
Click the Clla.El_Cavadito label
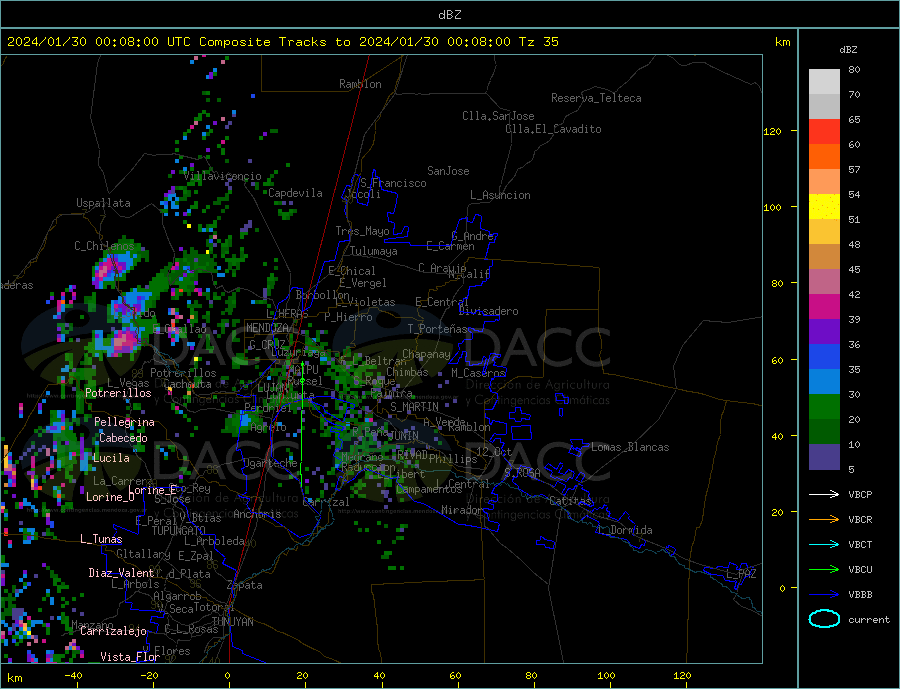point(553,129)
